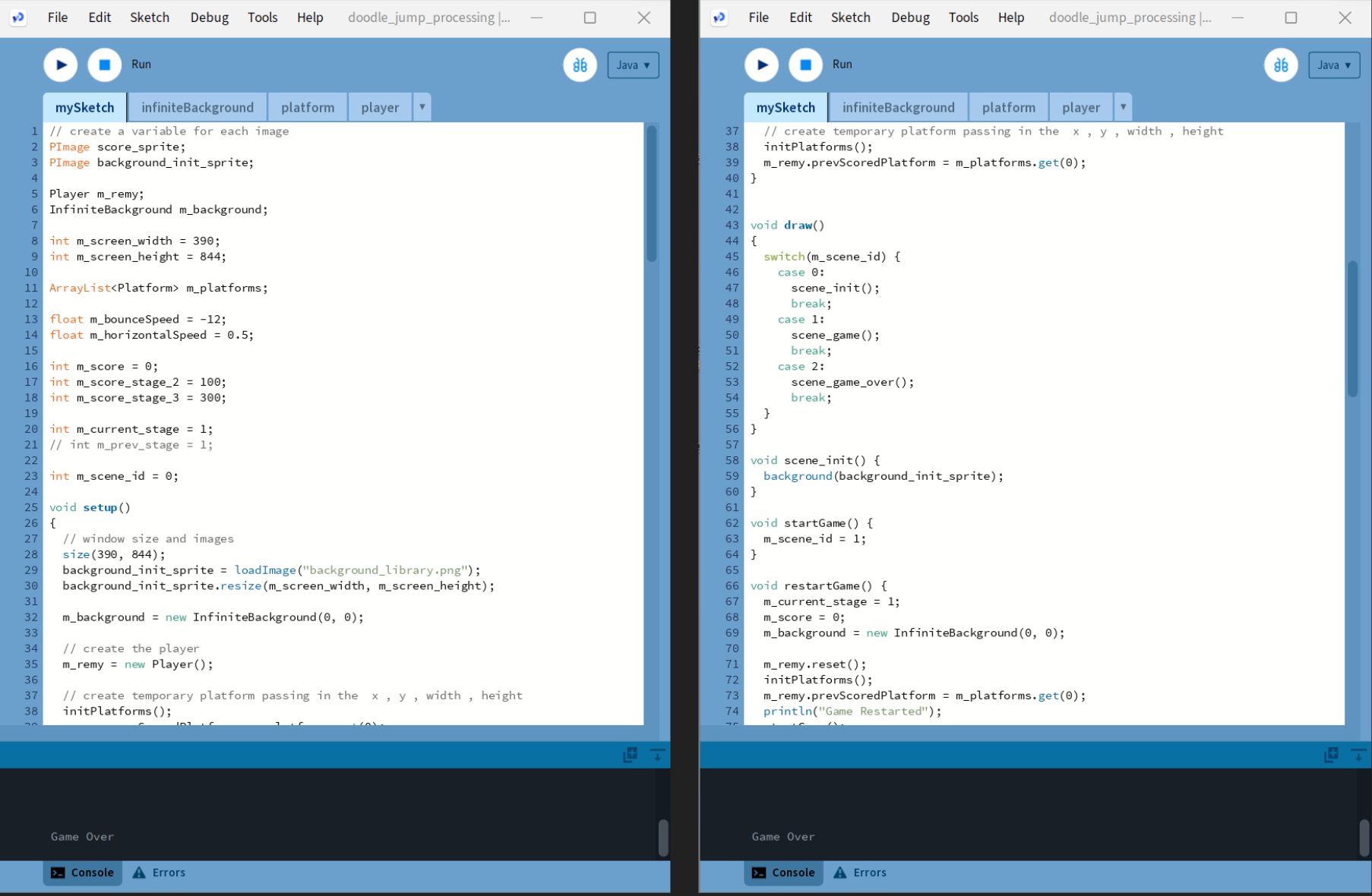Click copy console icon in left window
This screenshot has height=896, width=1372.
click(x=630, y=755)
